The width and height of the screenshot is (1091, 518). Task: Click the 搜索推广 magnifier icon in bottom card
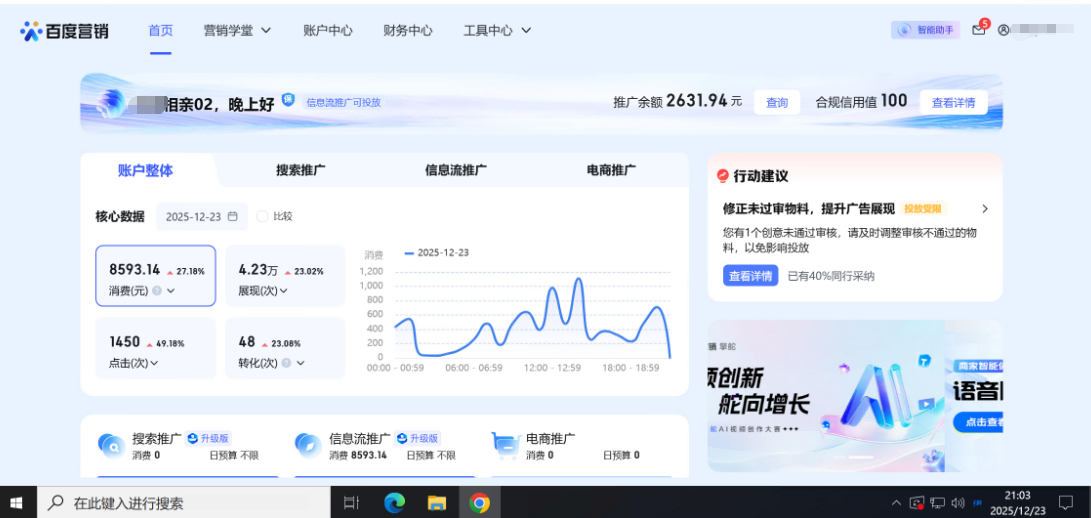109,444
